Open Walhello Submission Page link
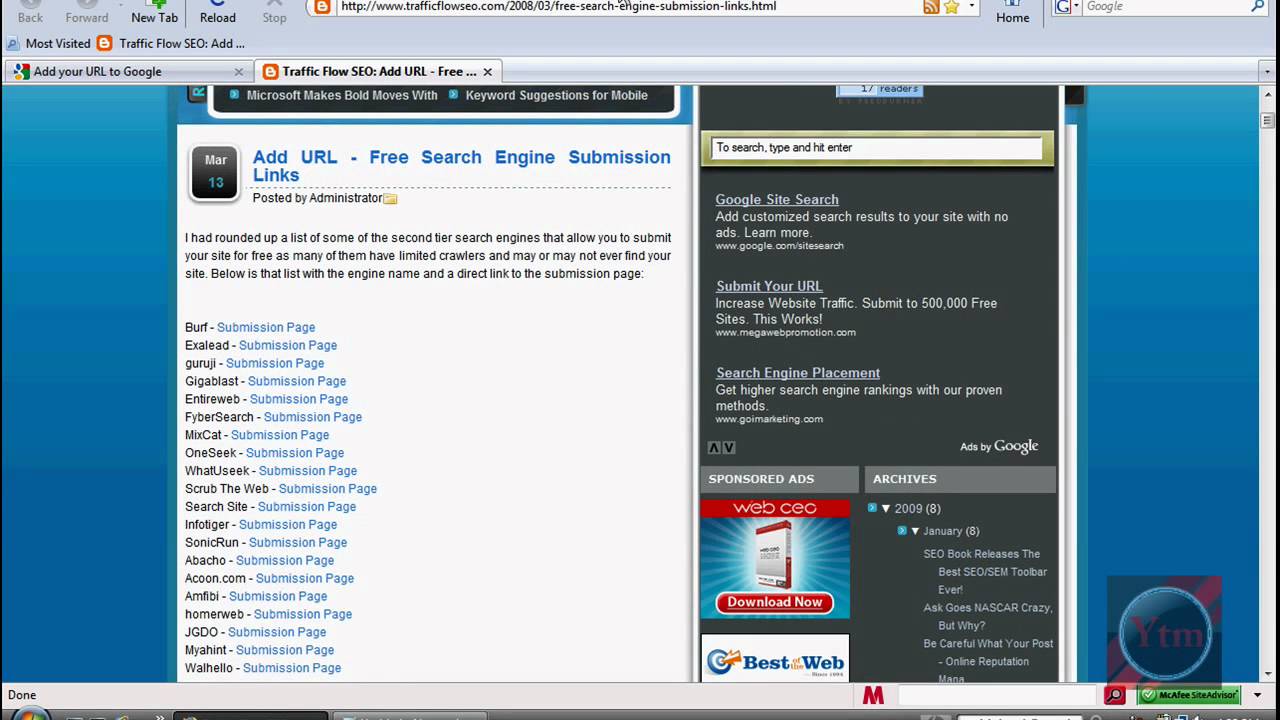The height and width of the screenshot is (720, 1280). [292, 669]
